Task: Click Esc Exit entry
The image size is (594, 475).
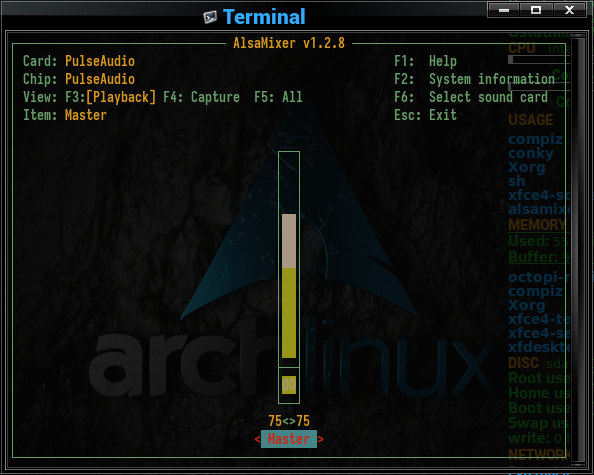Action: 425,115
